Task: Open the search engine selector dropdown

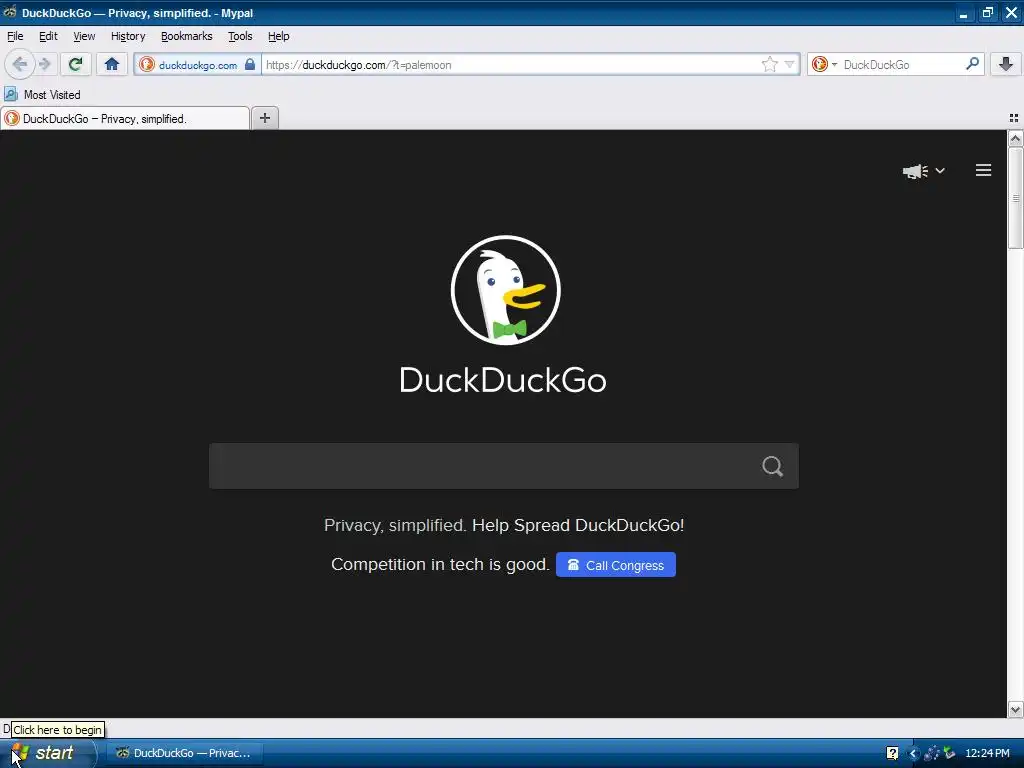Action: tap(825, 64)
